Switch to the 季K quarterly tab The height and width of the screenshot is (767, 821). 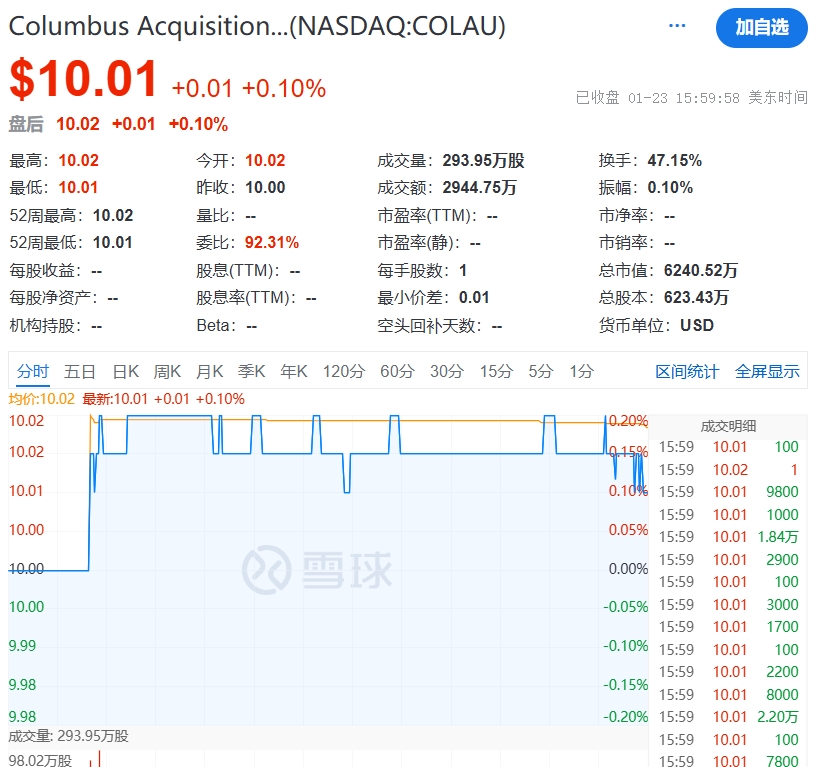[x=251, y=370]
